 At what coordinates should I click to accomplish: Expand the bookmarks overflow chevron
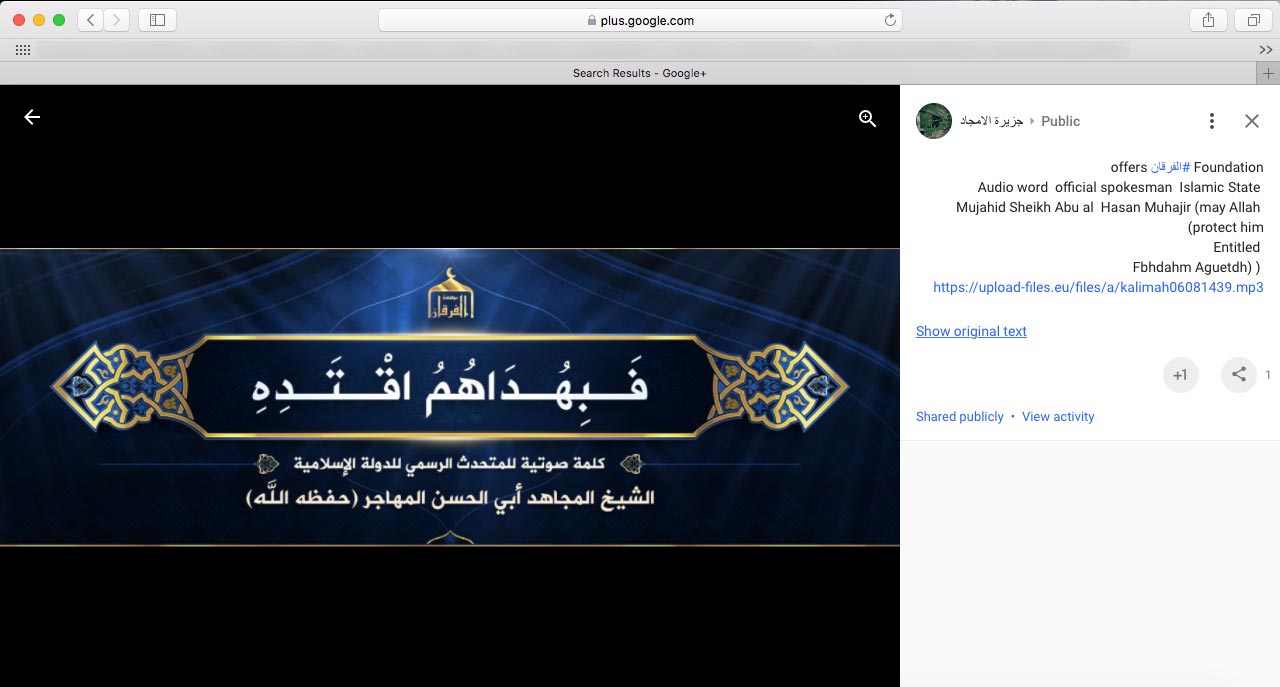coord(1265,50)
